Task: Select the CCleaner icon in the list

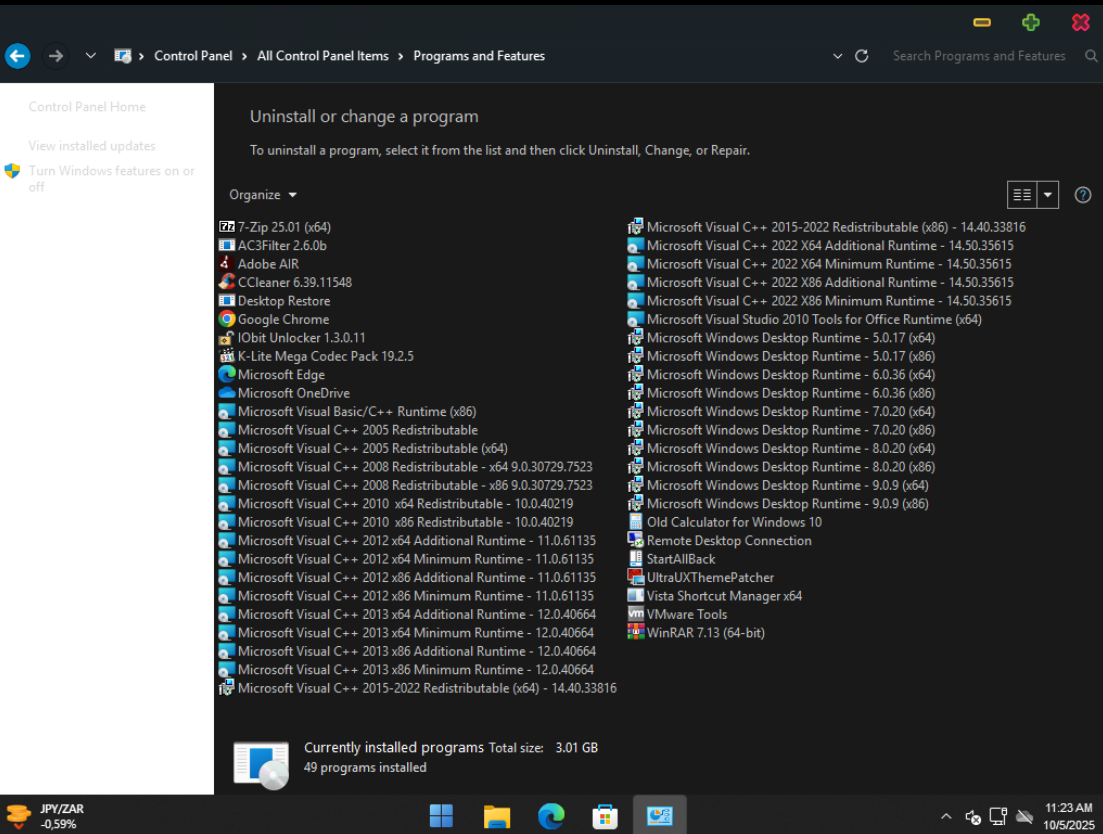Action: [x=227, y=282]
